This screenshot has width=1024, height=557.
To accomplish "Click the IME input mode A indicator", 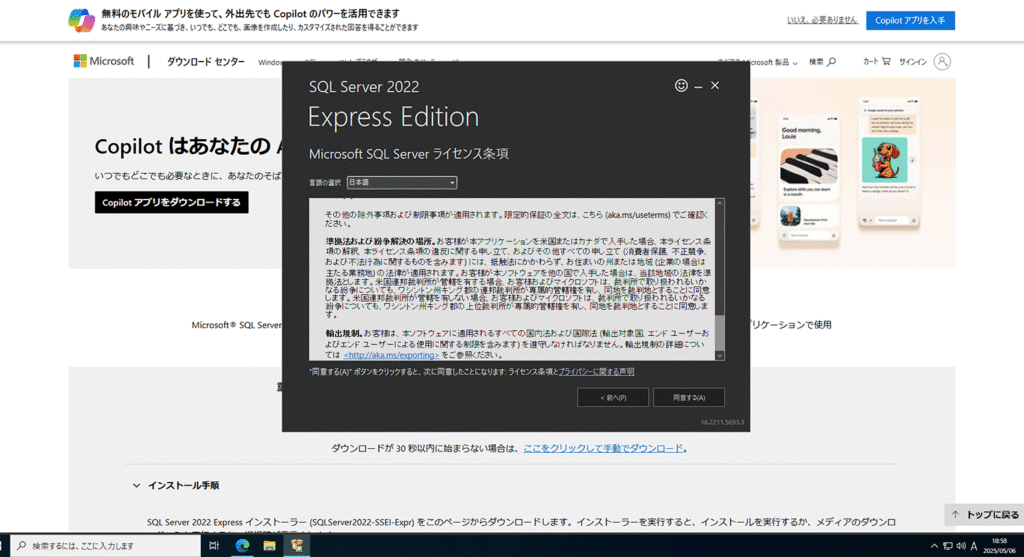I will pos(974,546).
